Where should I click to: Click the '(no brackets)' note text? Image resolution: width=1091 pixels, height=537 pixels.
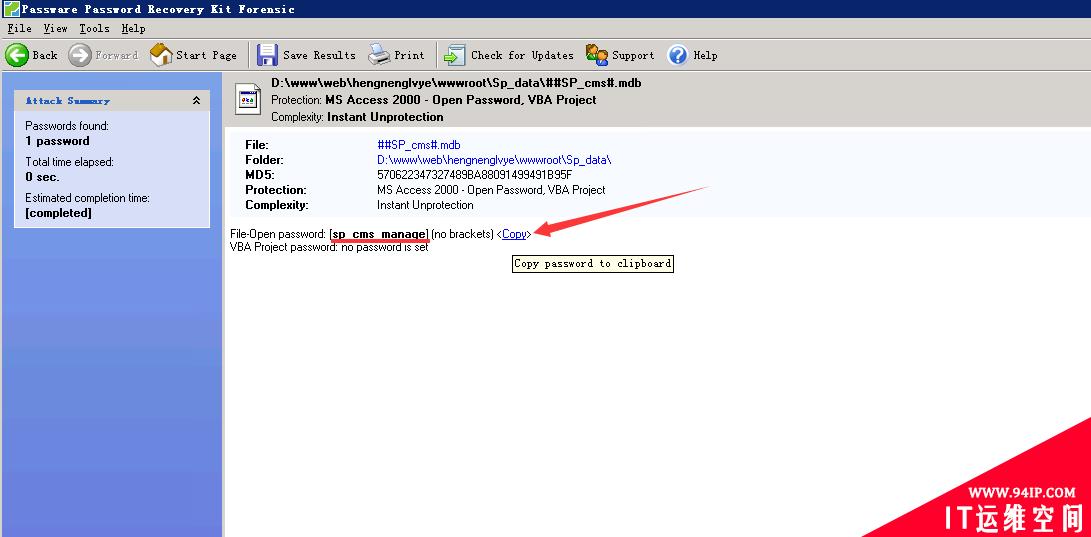[462, 234]
